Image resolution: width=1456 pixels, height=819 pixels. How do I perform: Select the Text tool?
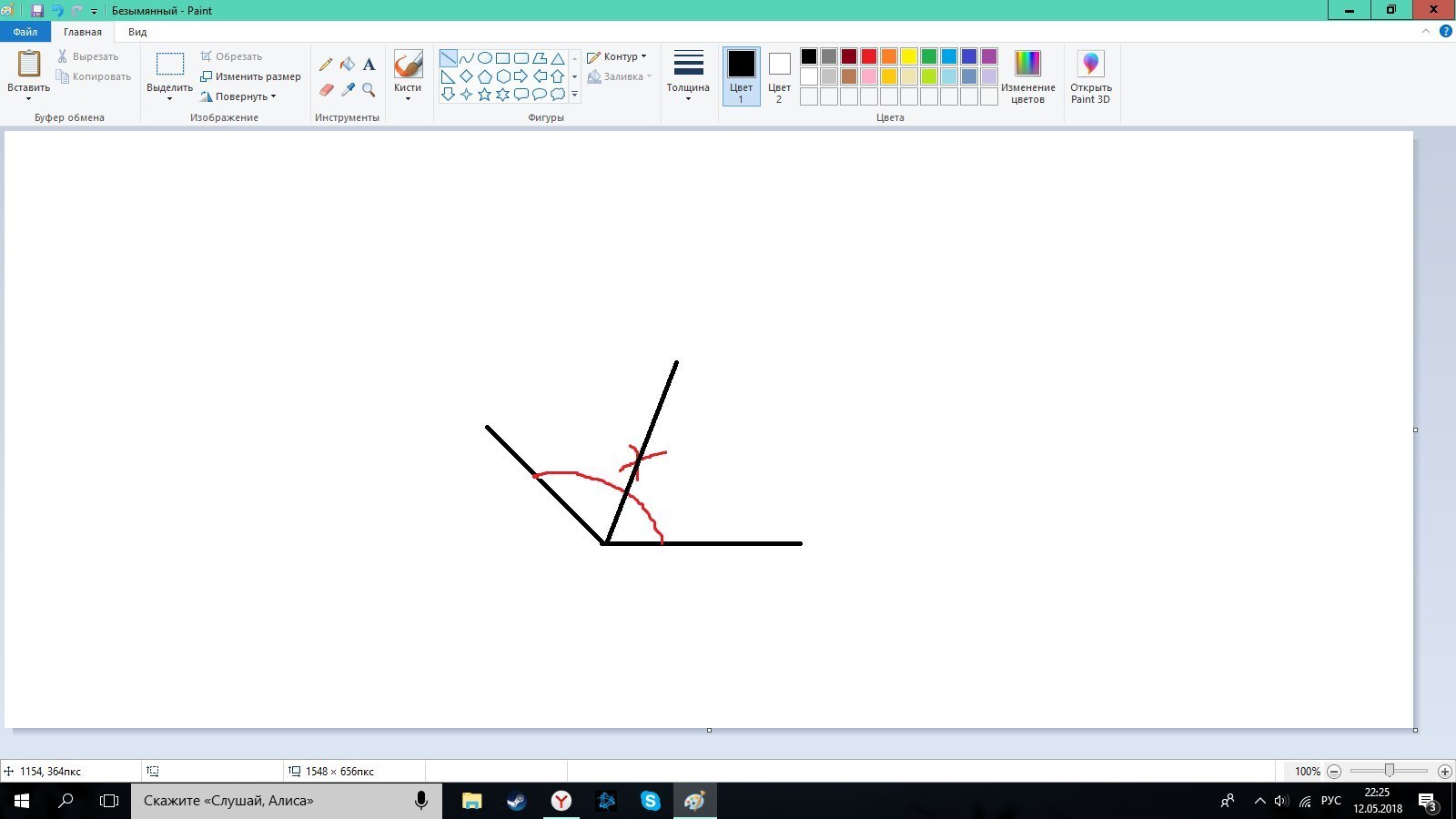369,65
